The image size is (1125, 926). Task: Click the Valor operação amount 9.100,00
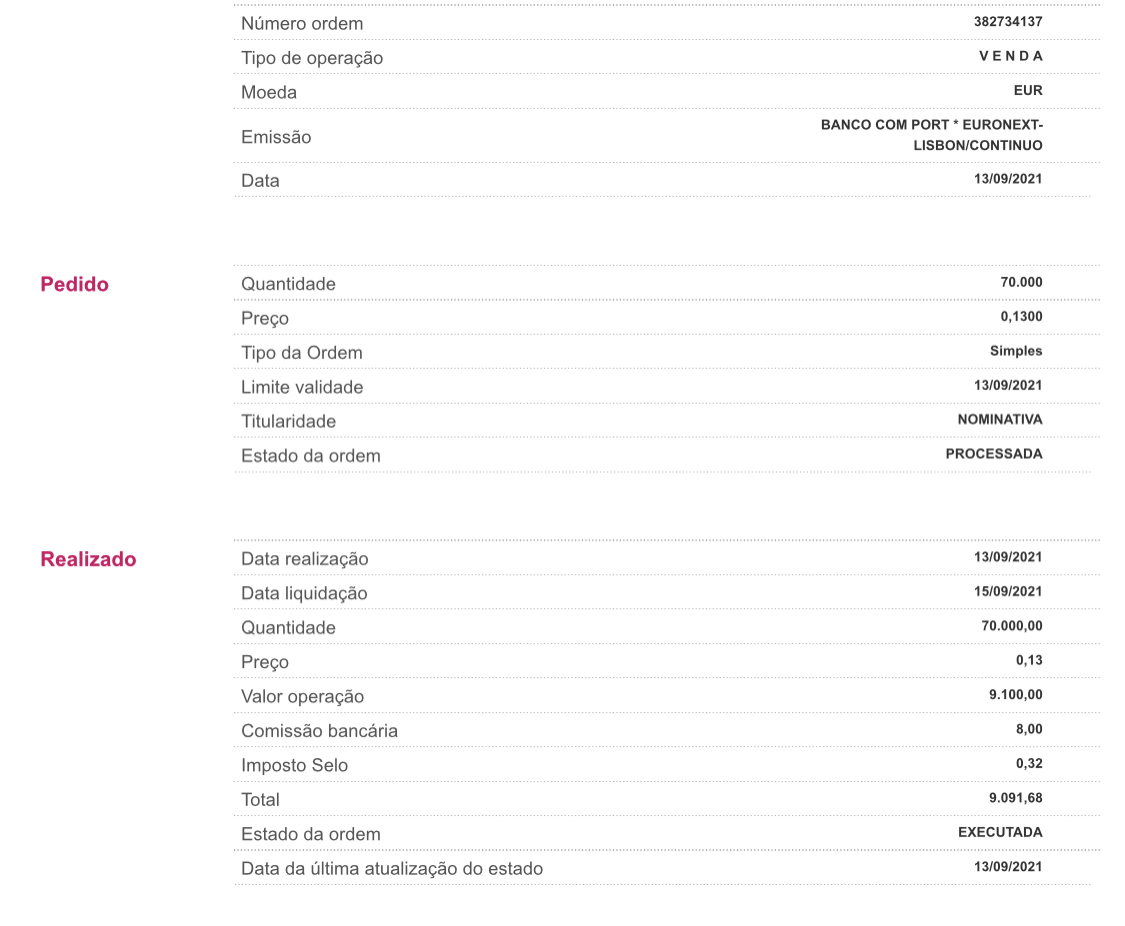pos(1016,695)
